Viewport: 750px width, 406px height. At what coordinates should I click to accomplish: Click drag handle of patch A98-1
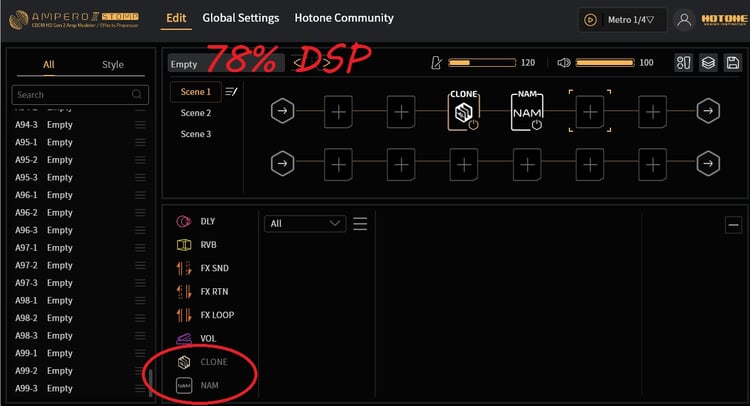click(140, 300)
